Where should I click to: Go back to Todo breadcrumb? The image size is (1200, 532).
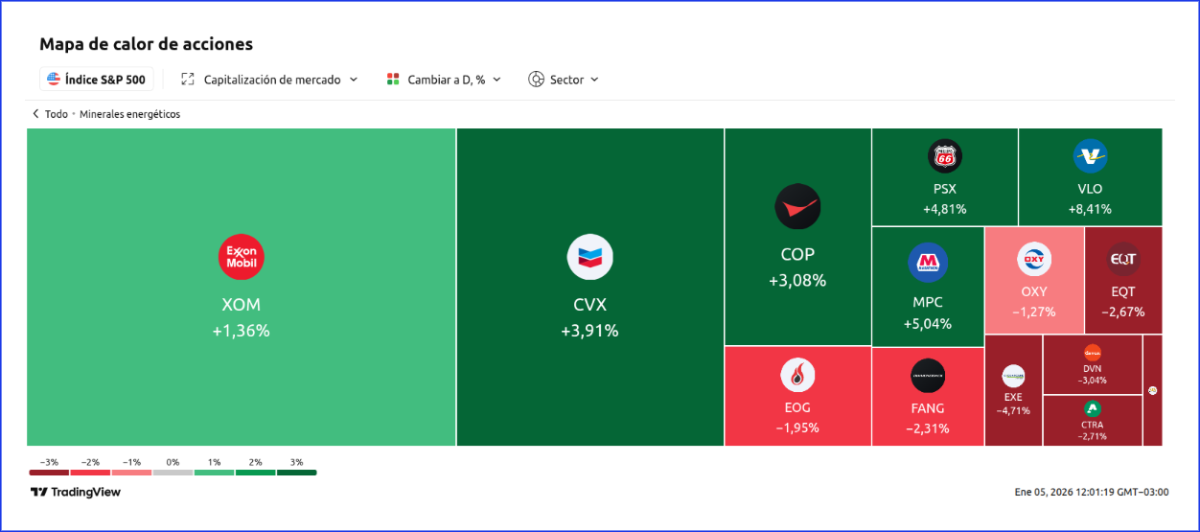[x=50, y=114]
